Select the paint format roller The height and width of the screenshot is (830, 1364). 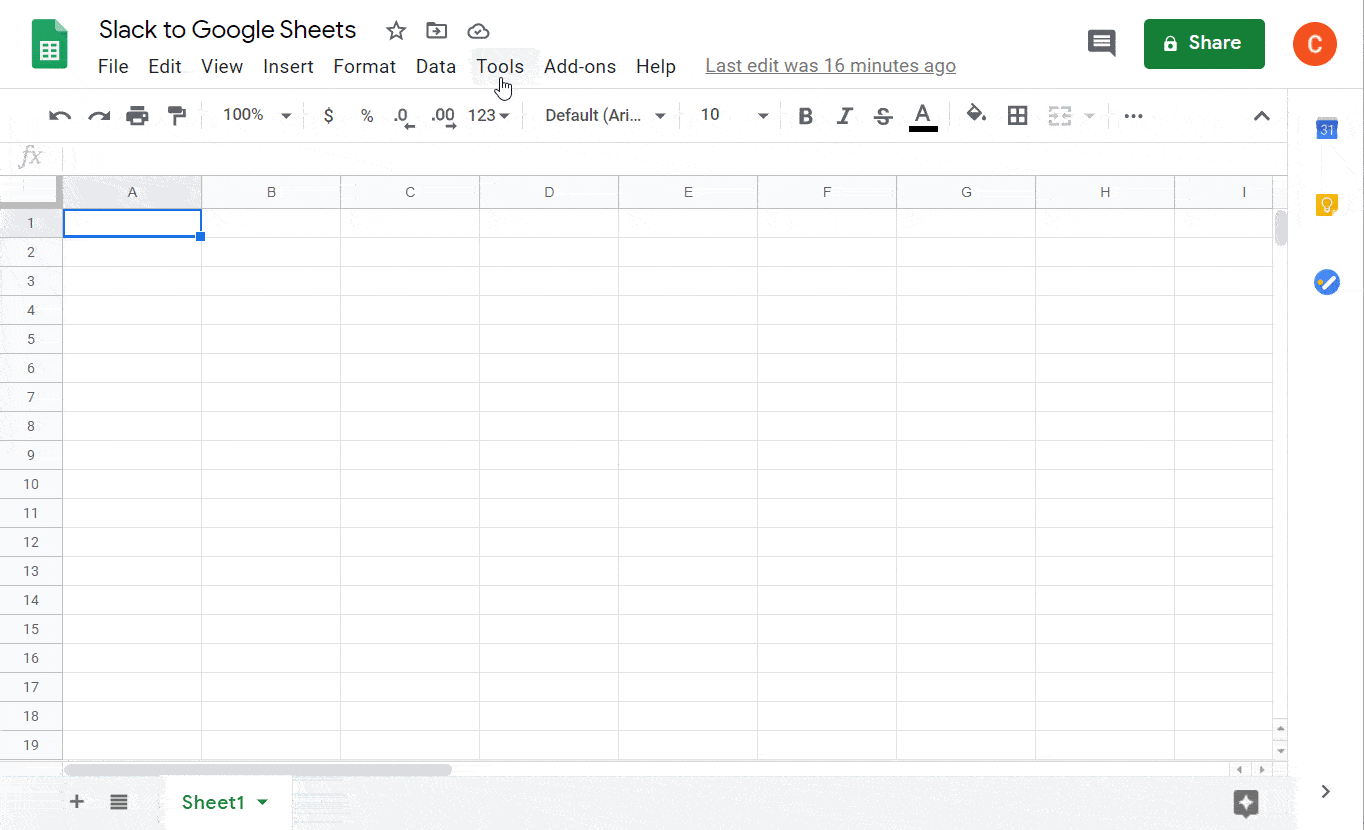(x=177, y=116)
